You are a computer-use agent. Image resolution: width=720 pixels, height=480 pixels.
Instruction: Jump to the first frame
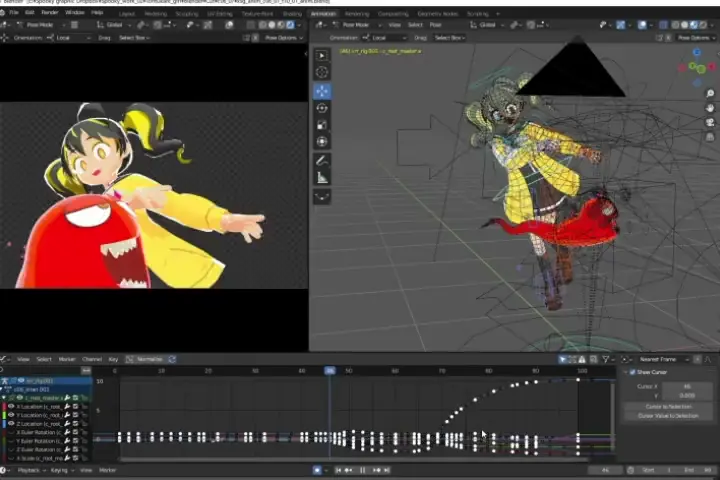pyautogui.click(x=338, y=470)
